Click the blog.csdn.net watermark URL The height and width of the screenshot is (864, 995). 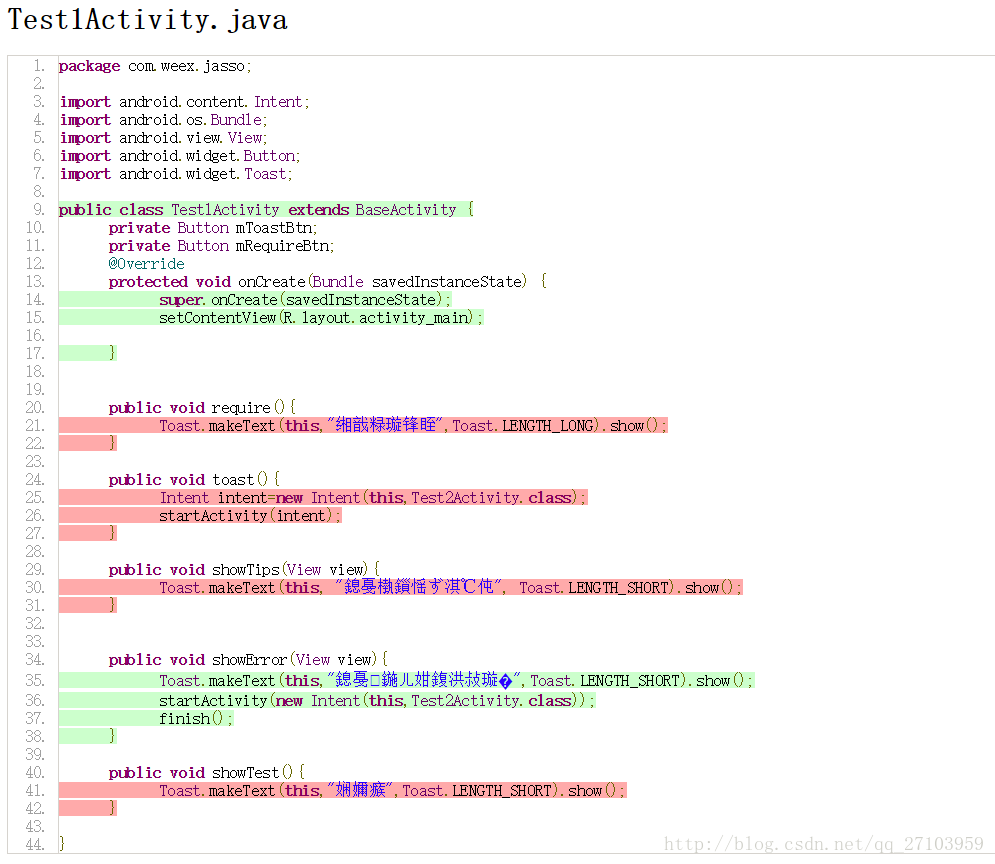click(824, 845)
